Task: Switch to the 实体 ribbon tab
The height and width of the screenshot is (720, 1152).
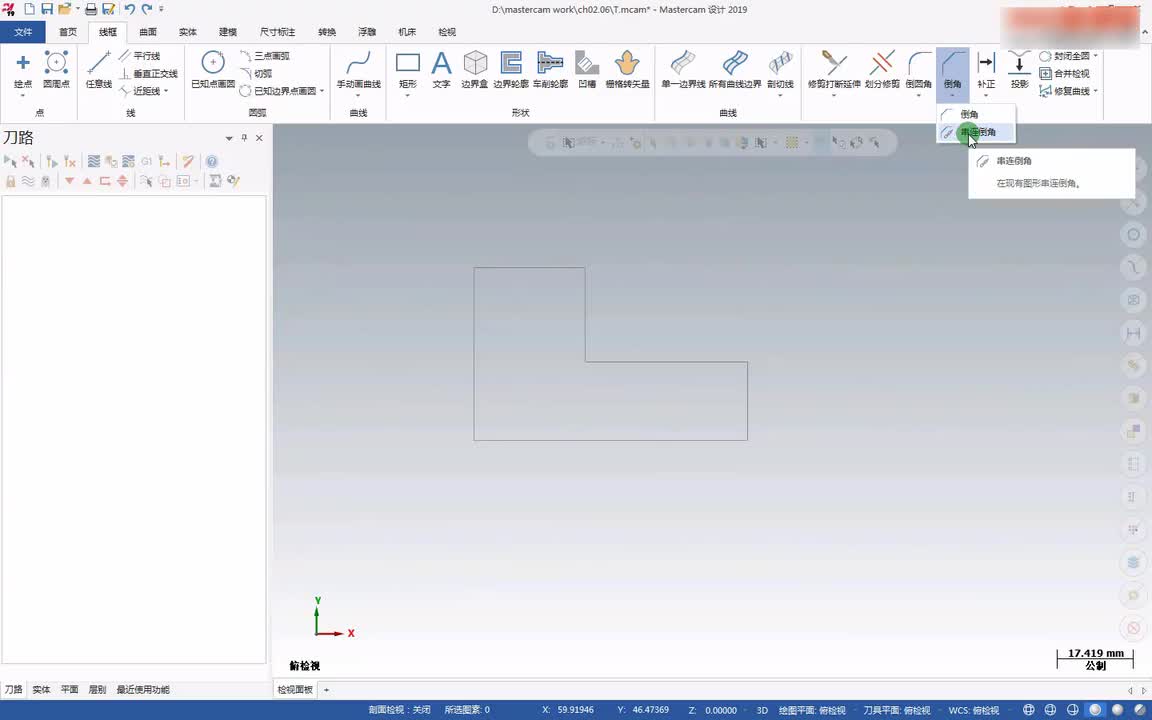Action: click(187, 32)
